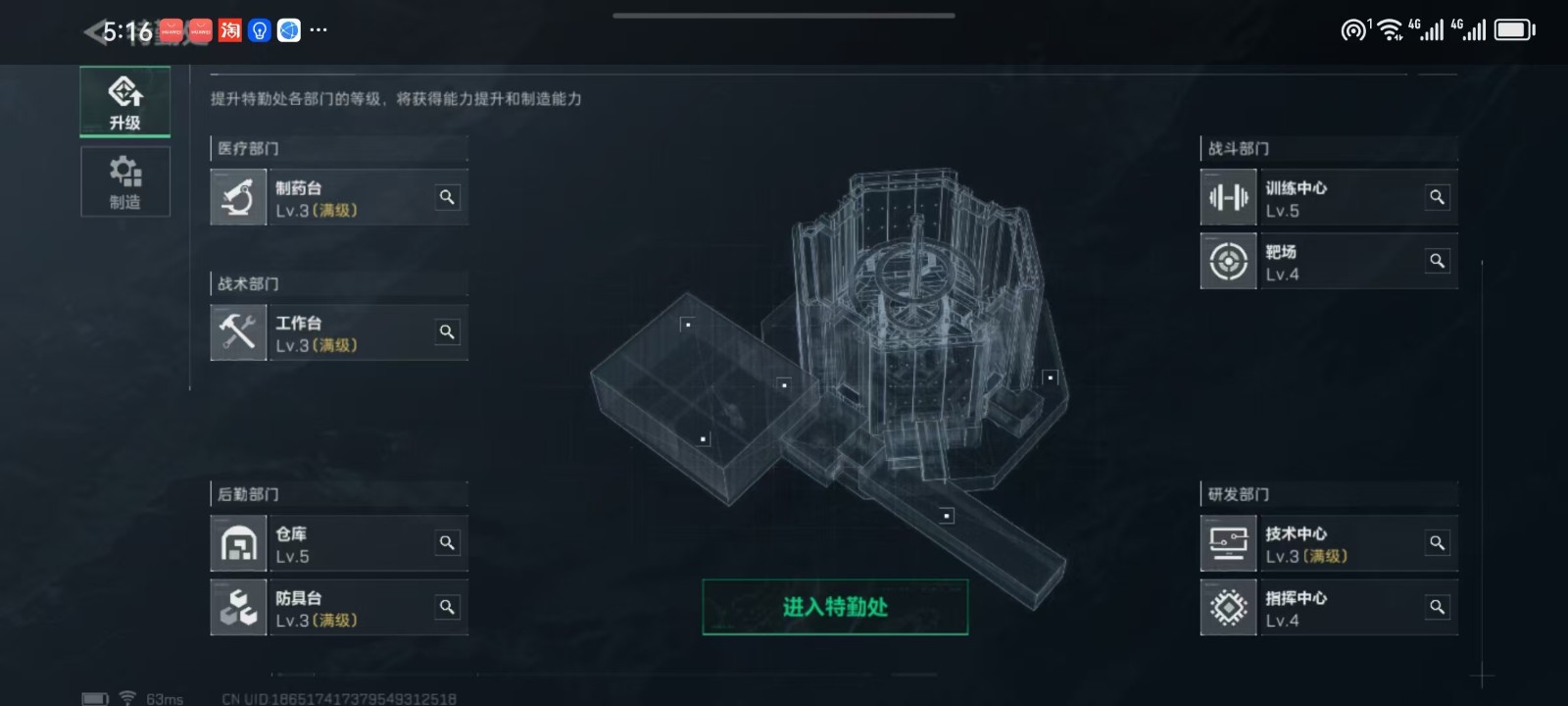
Task: Switch to the 升级 tab
Action: pos(125,102)
